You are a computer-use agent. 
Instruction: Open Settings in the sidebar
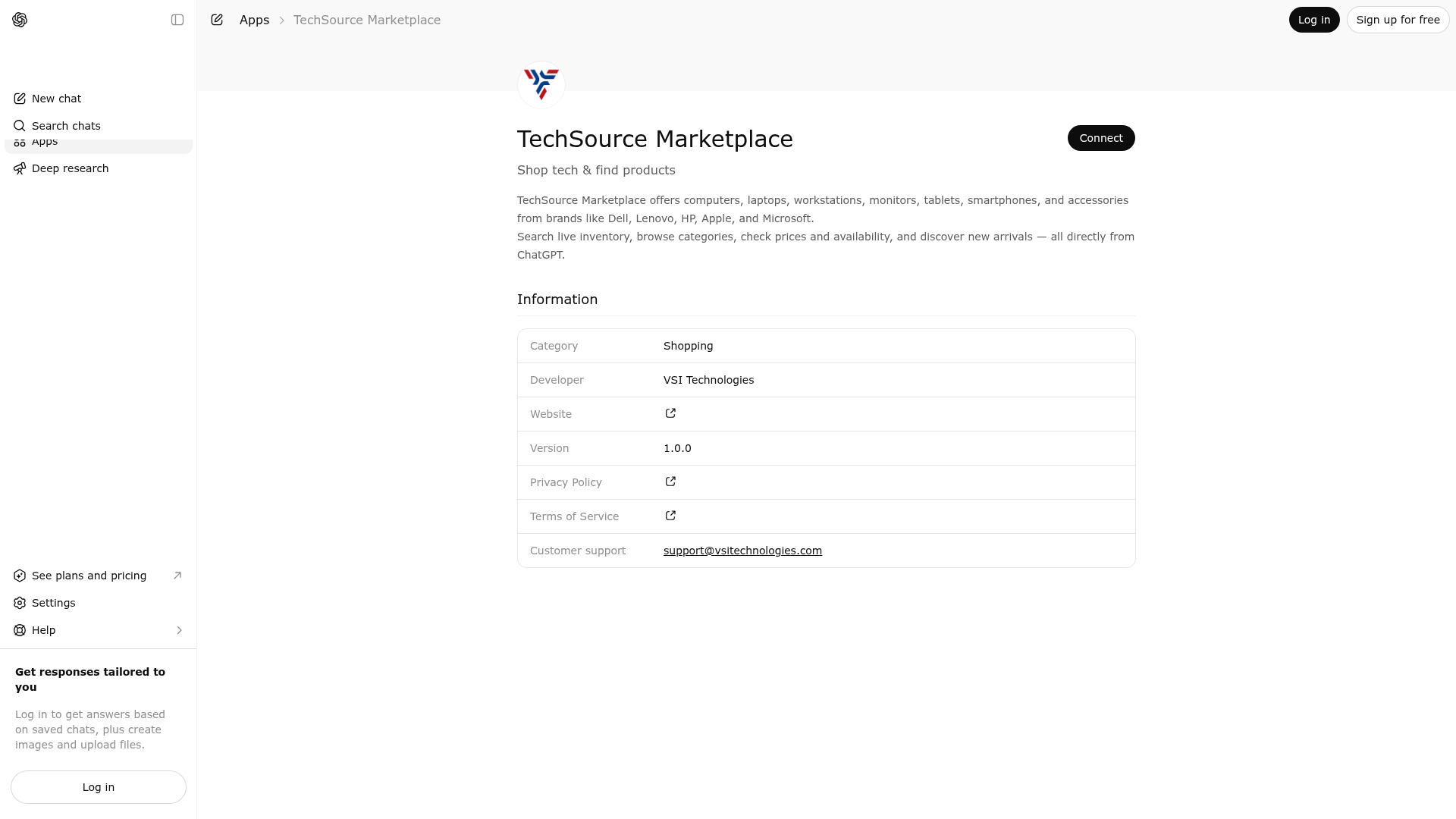point(99,603)
